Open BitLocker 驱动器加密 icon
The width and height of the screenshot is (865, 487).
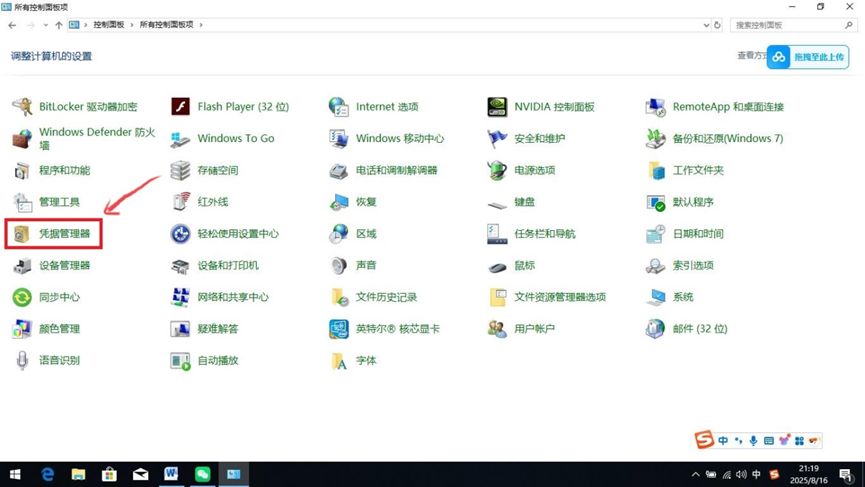tap(23, 106)
